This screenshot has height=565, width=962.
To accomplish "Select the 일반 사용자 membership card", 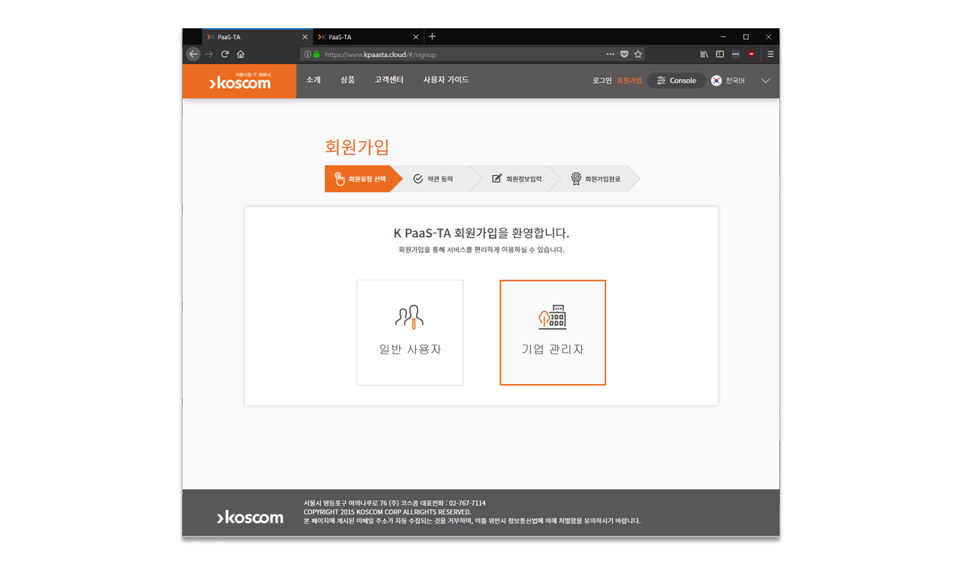I will (x=410, y=332).
